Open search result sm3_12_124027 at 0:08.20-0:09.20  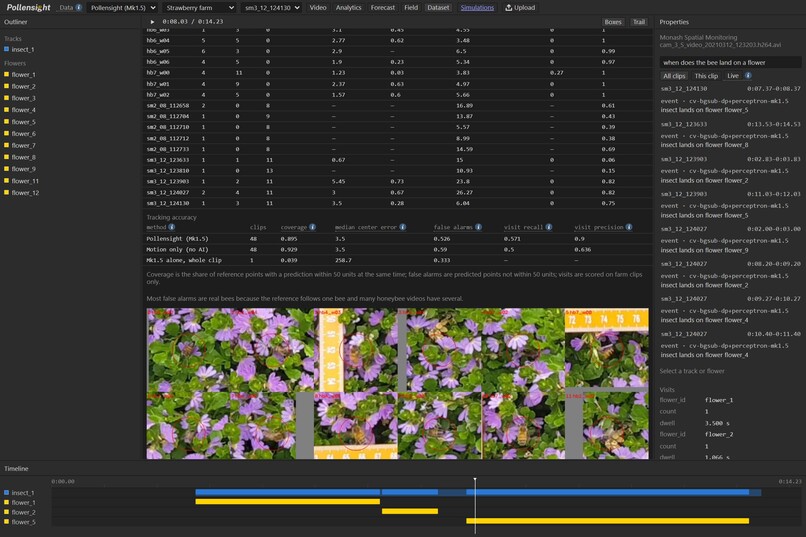pos(730,274)
